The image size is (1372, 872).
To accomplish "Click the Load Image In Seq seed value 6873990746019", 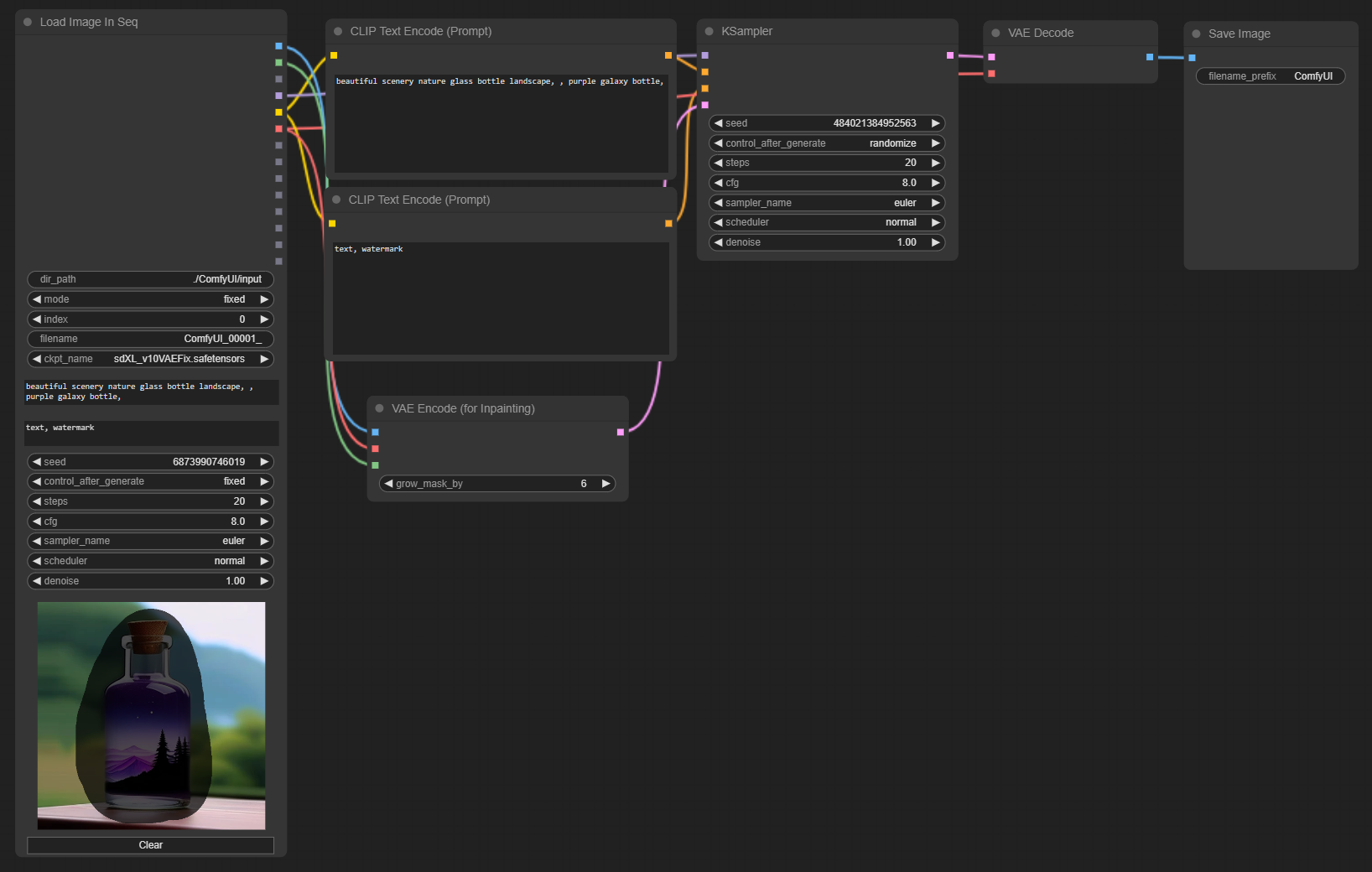I will pos(209,462).
